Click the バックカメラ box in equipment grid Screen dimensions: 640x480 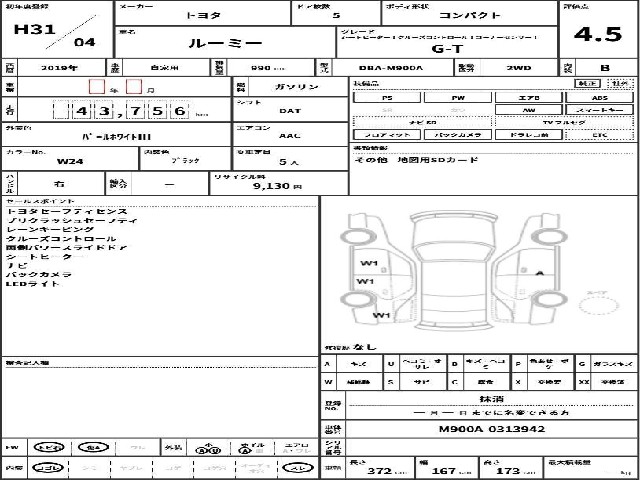(458, 135)
